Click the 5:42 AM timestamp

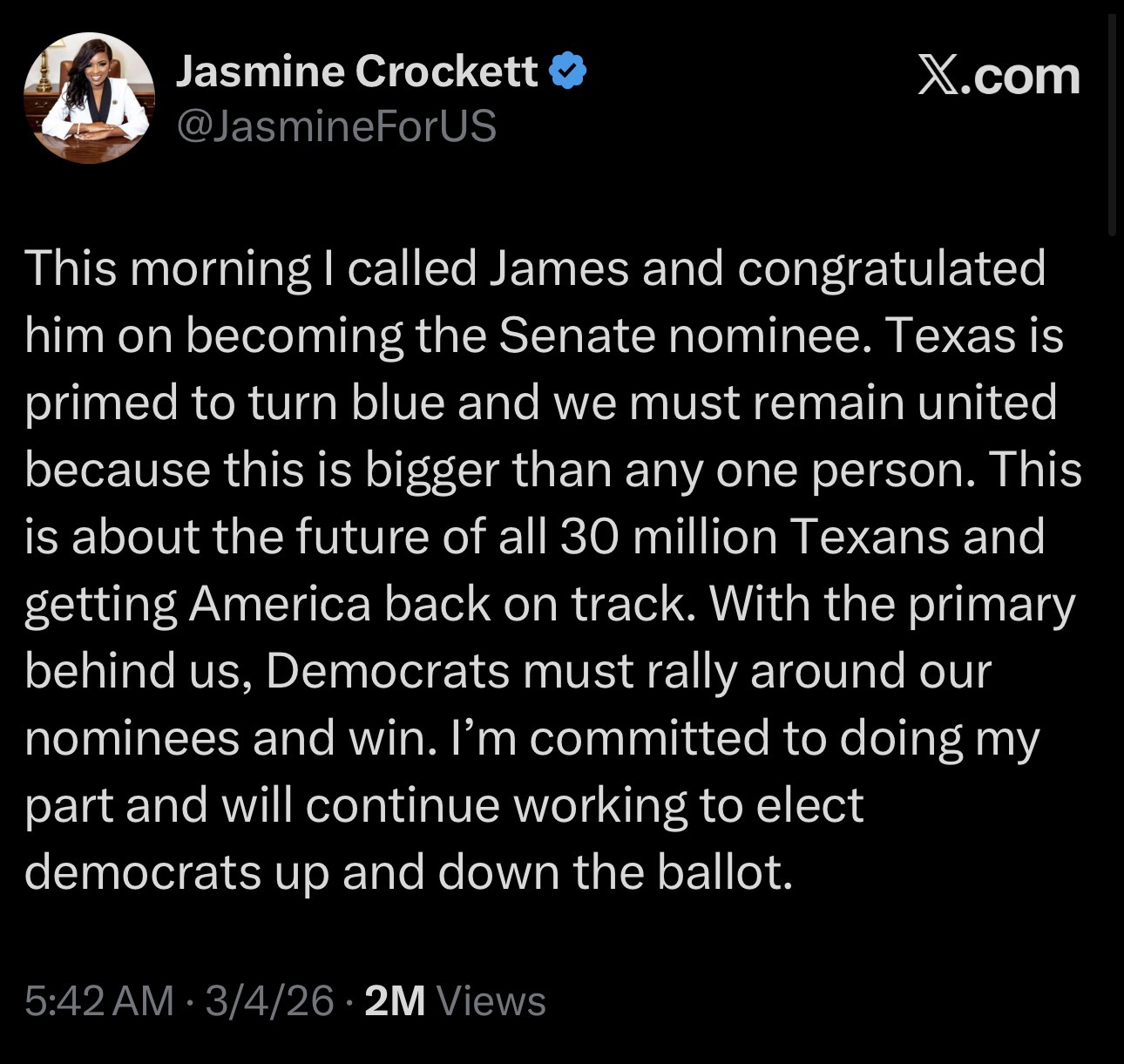[x=99, y=1001]
